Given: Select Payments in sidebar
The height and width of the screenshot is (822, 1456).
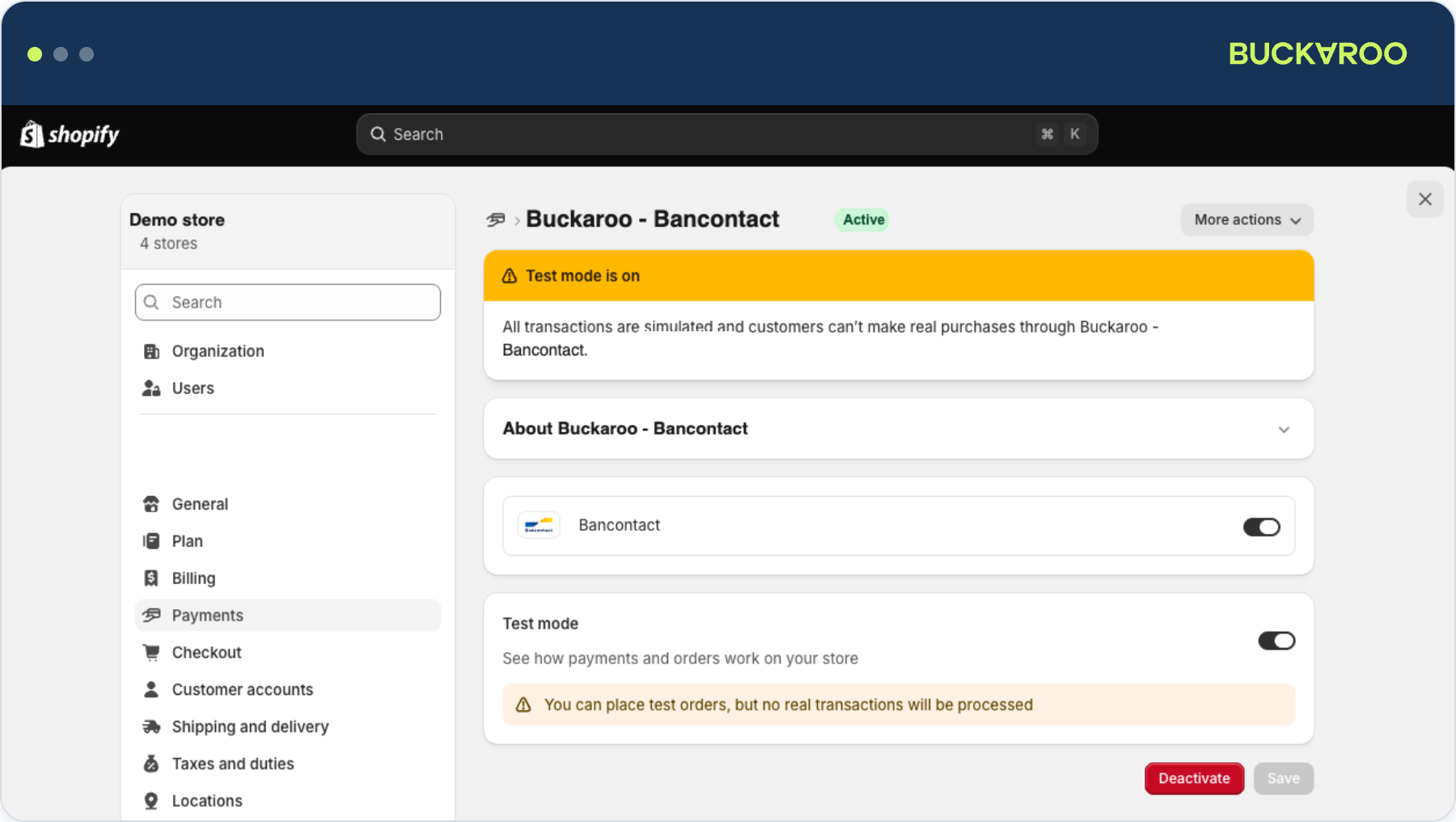Looking at the screenshot, I should point(288,616).
